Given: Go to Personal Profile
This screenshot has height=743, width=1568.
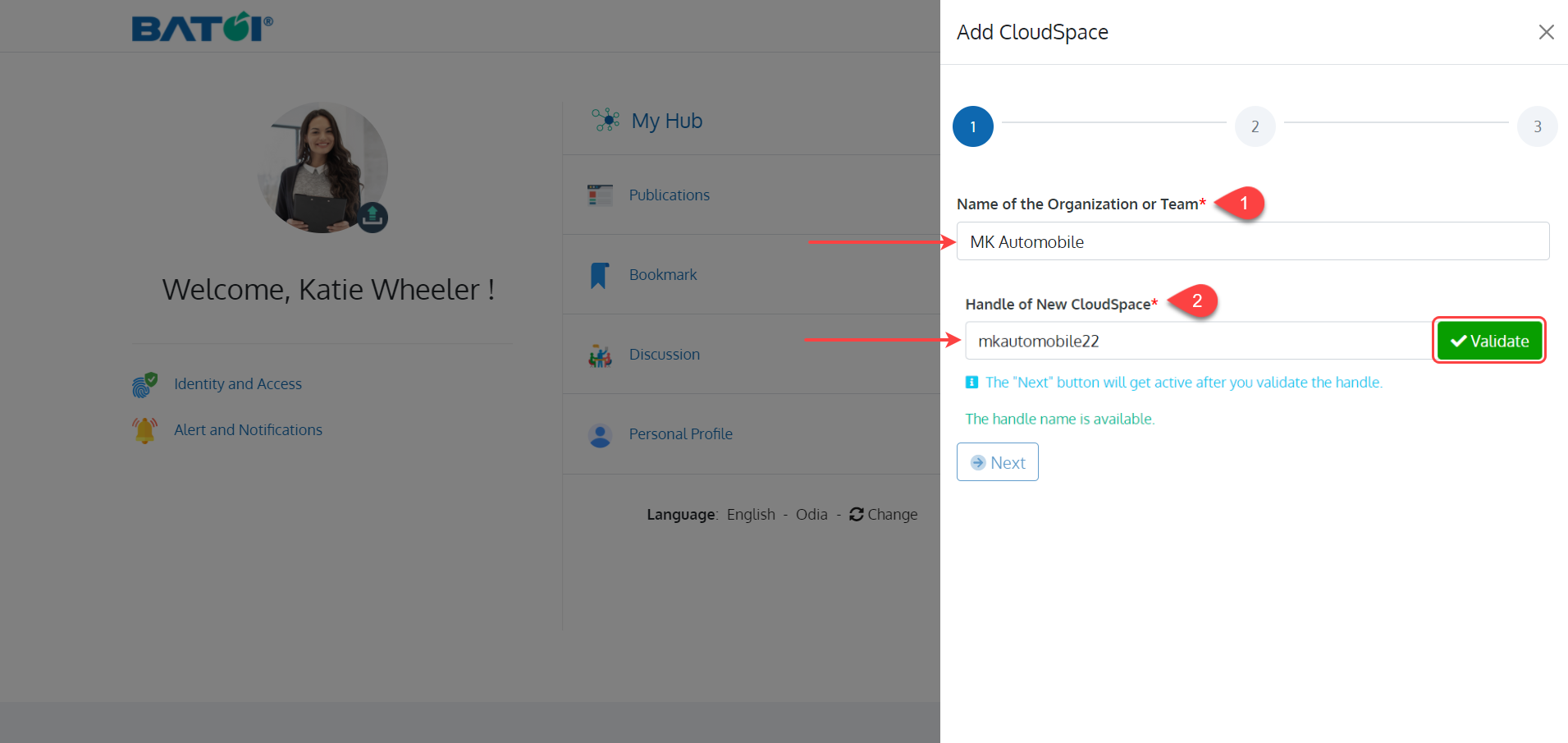Looking at the screenshot, I should pyautogui.click(x=680, y=434).
